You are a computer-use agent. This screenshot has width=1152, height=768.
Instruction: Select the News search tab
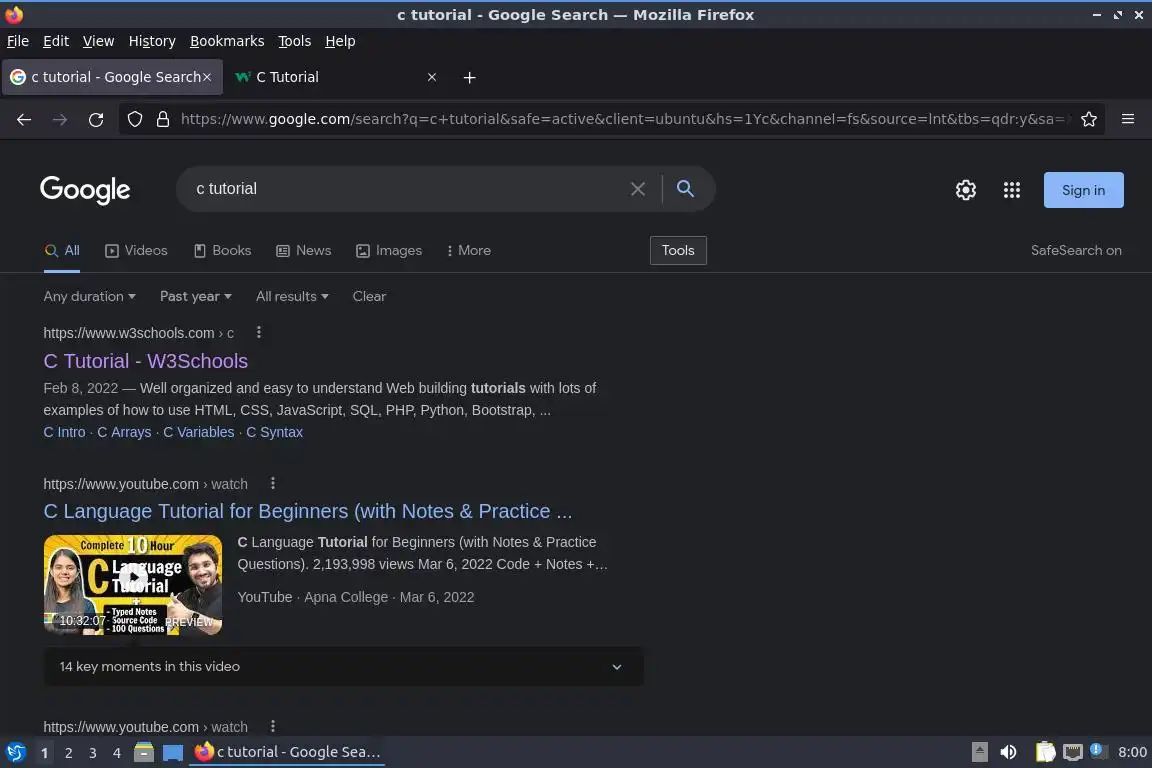pyautogui.click(x=303, y=251)
